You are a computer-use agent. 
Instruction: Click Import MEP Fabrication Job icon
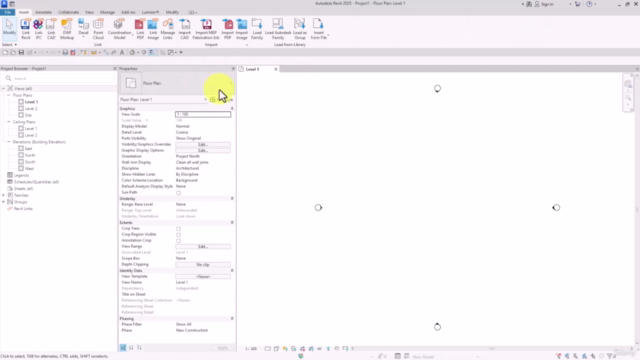[206, 29]
